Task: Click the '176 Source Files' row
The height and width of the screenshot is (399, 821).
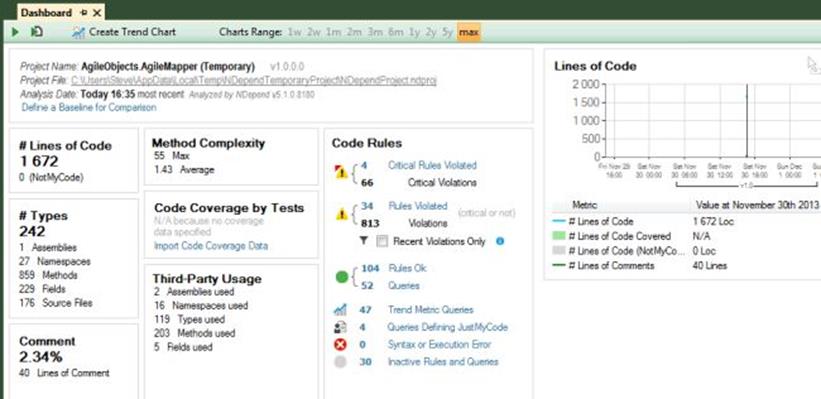Action: coord(56,303)
